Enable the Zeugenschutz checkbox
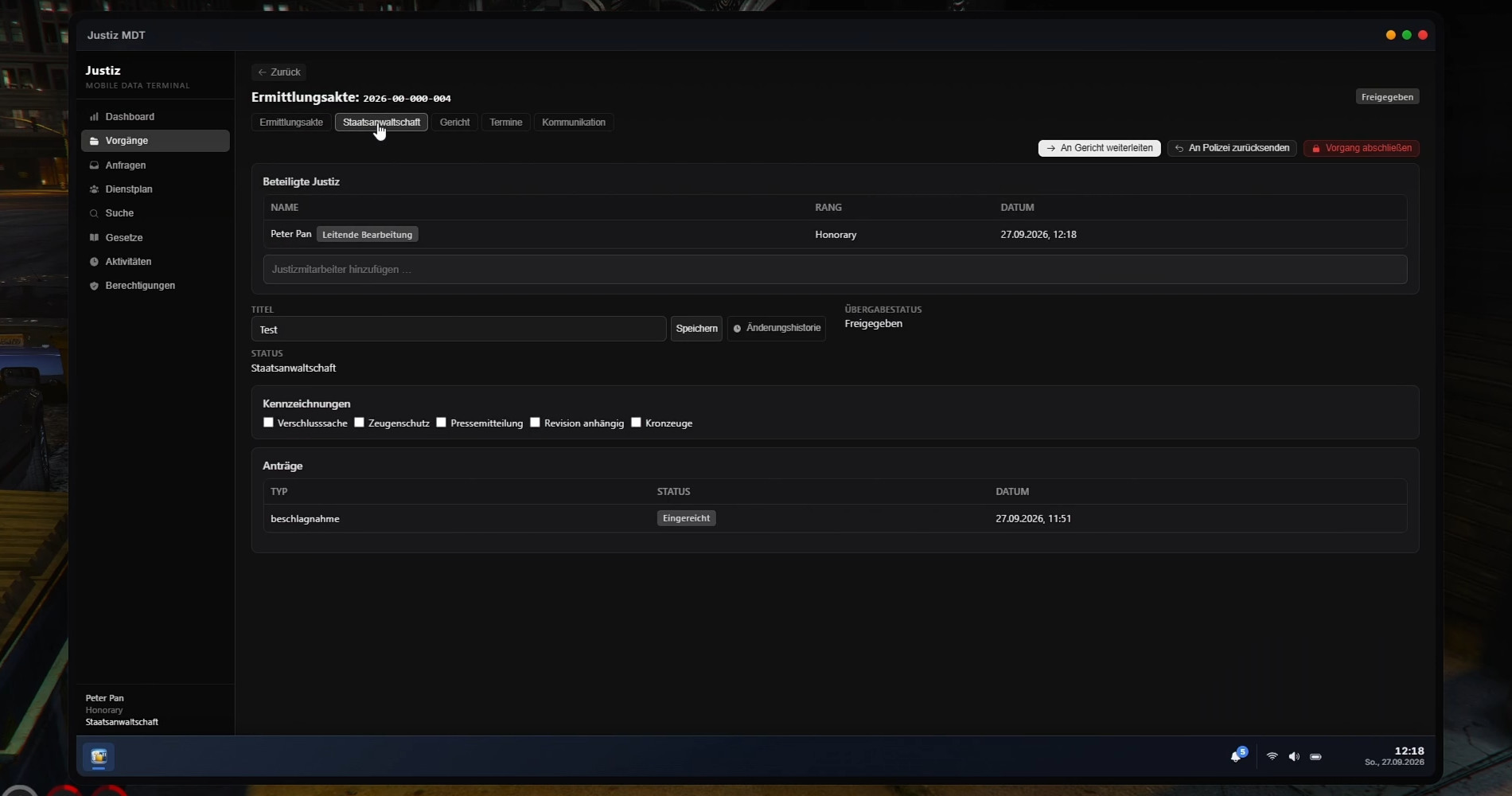This screenshot has width=1512, height=796. (359, 423)
